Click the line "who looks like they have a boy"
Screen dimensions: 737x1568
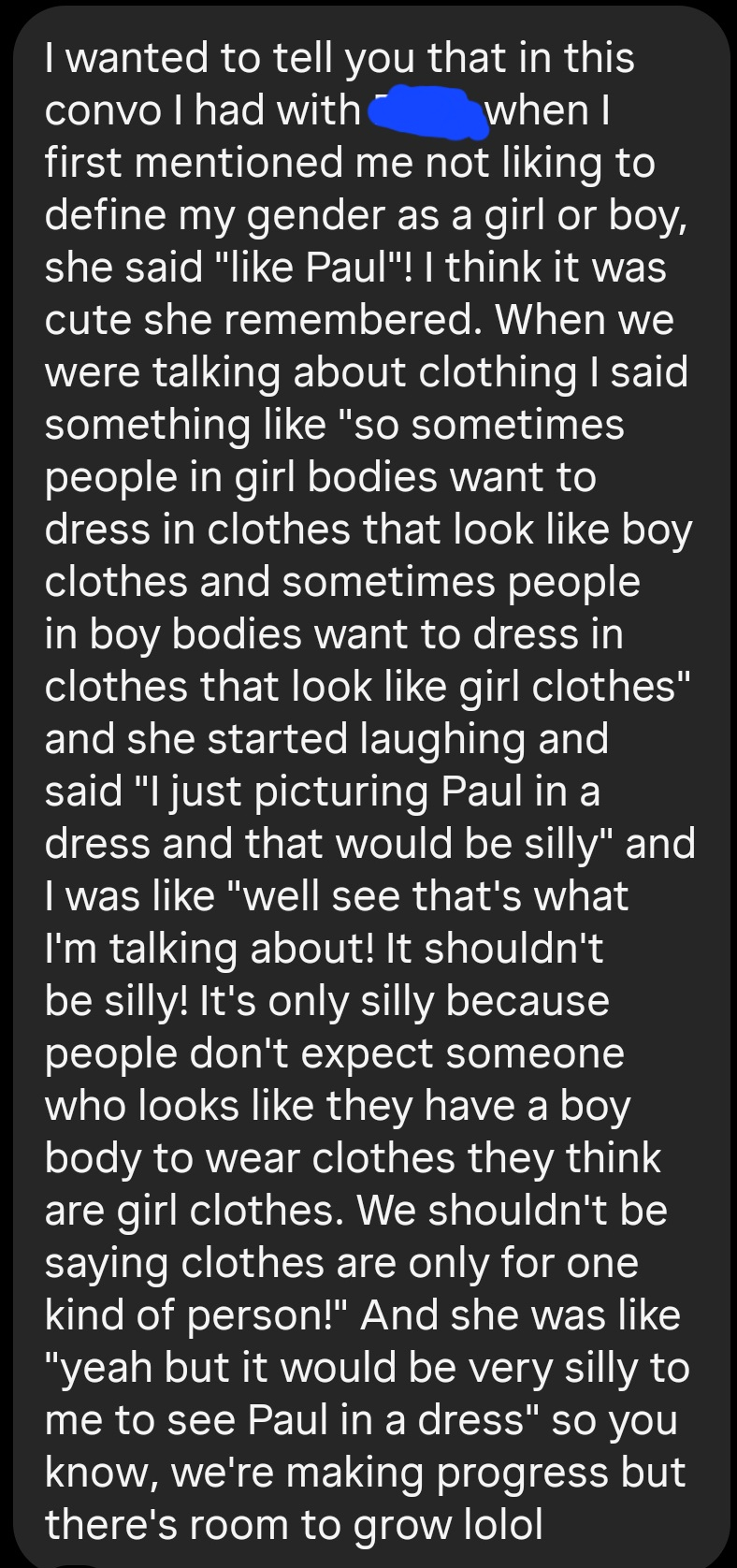pyautogui.click(x=338, y=1106)
